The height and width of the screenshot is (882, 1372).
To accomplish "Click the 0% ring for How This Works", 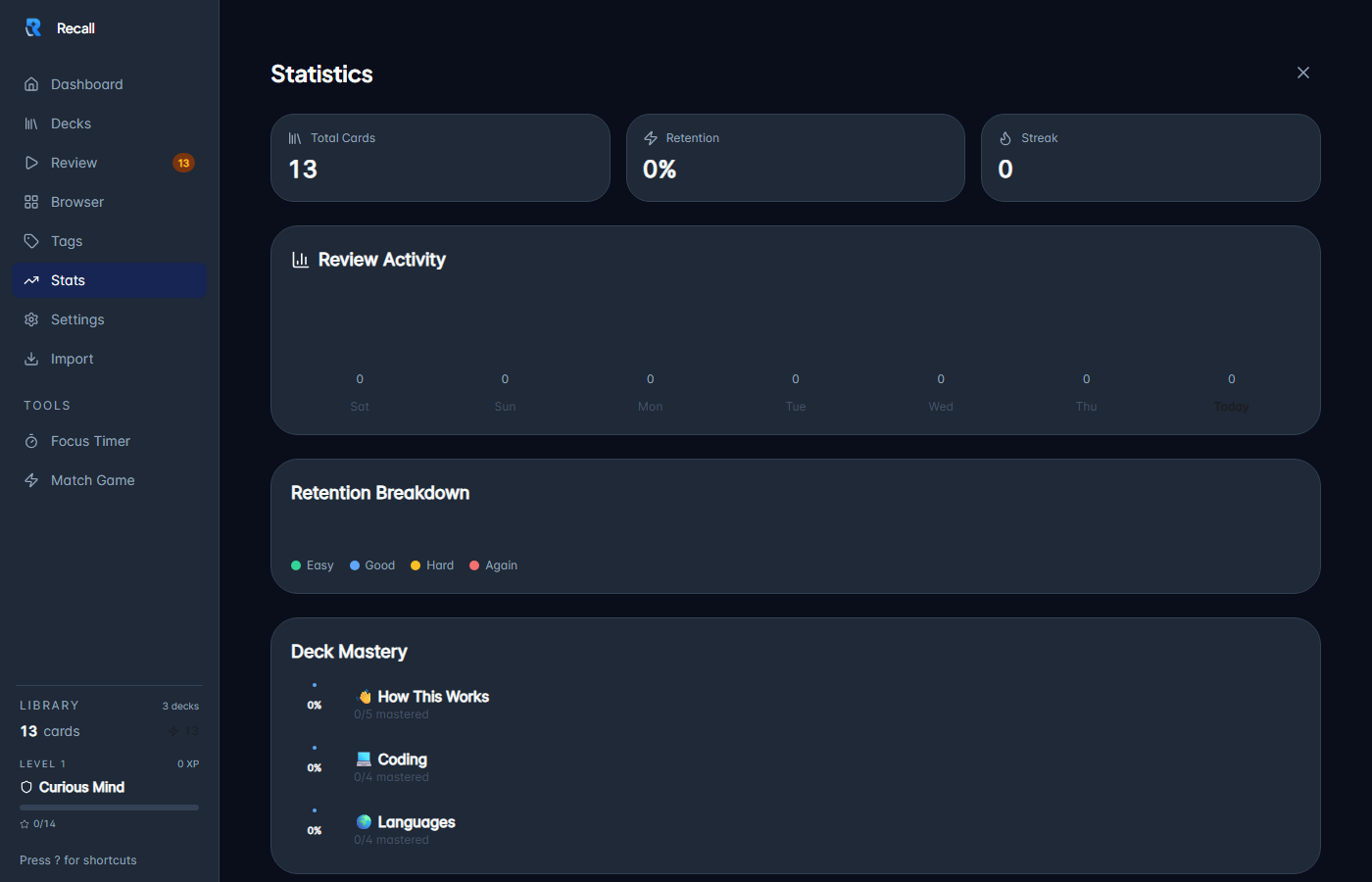I will coord(315,705).
